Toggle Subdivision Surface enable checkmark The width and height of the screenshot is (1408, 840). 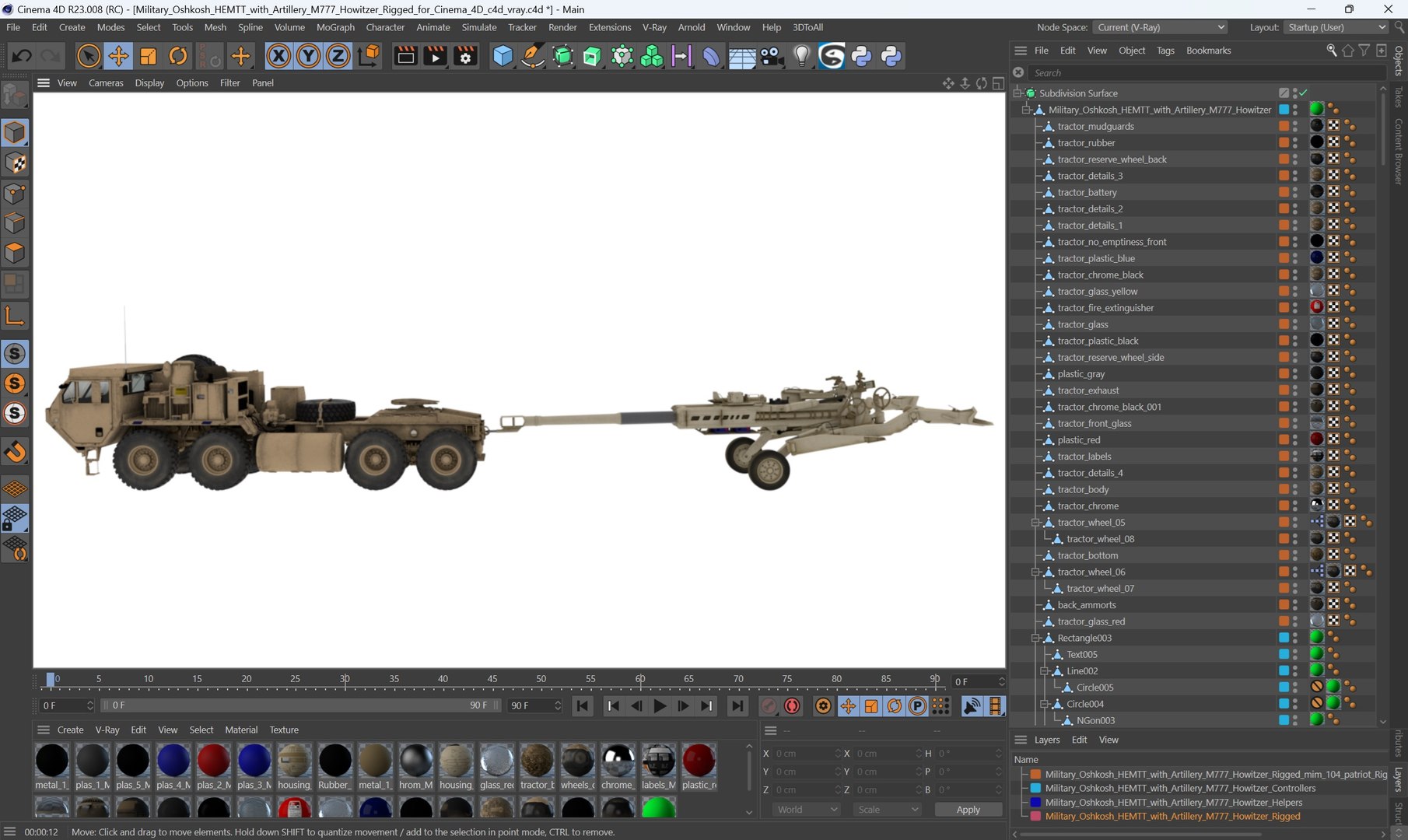pyautogui.click(x=1303, y=93)
